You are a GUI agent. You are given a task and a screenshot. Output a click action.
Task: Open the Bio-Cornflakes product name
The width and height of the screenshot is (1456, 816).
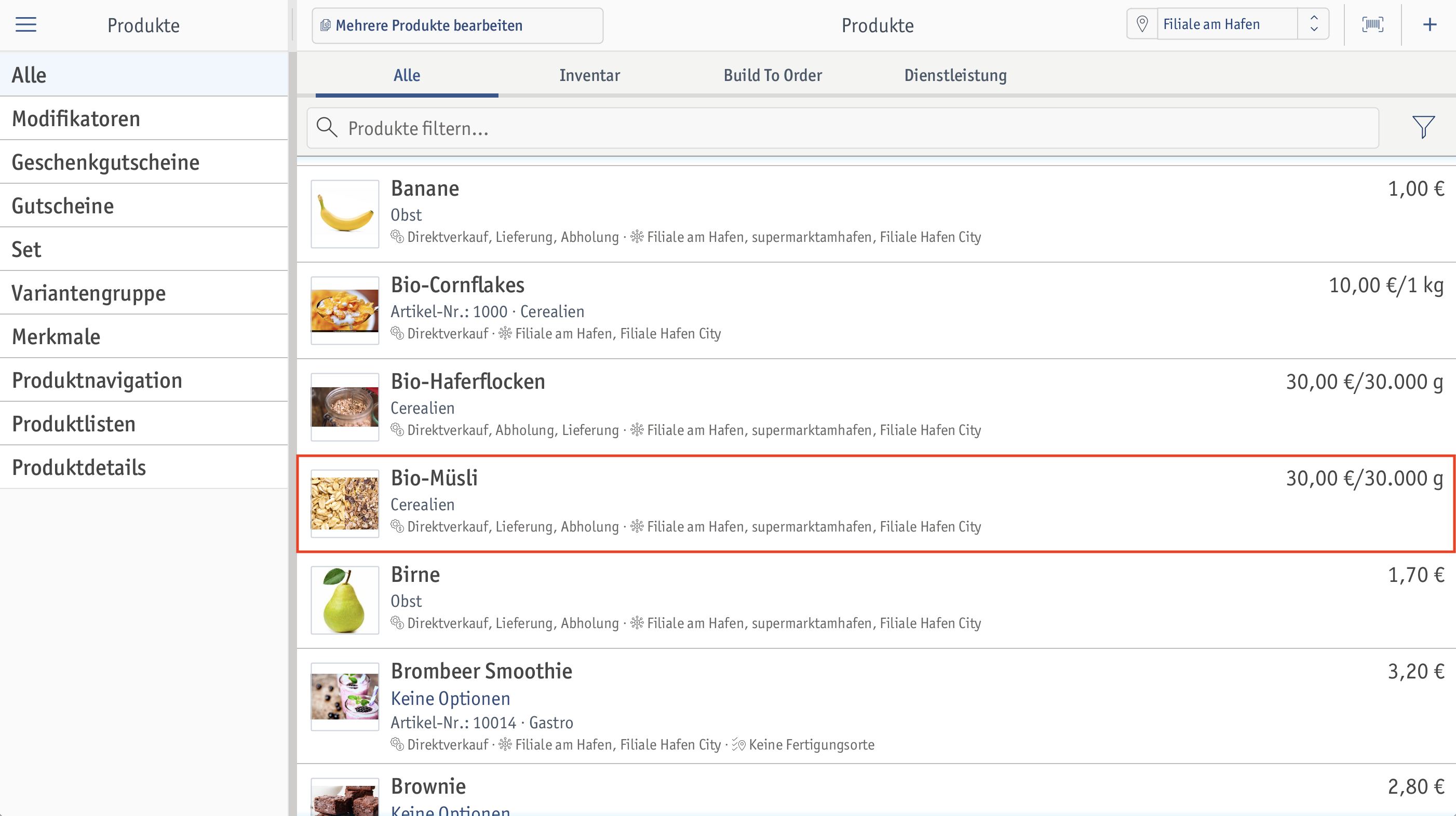(458, 285)
